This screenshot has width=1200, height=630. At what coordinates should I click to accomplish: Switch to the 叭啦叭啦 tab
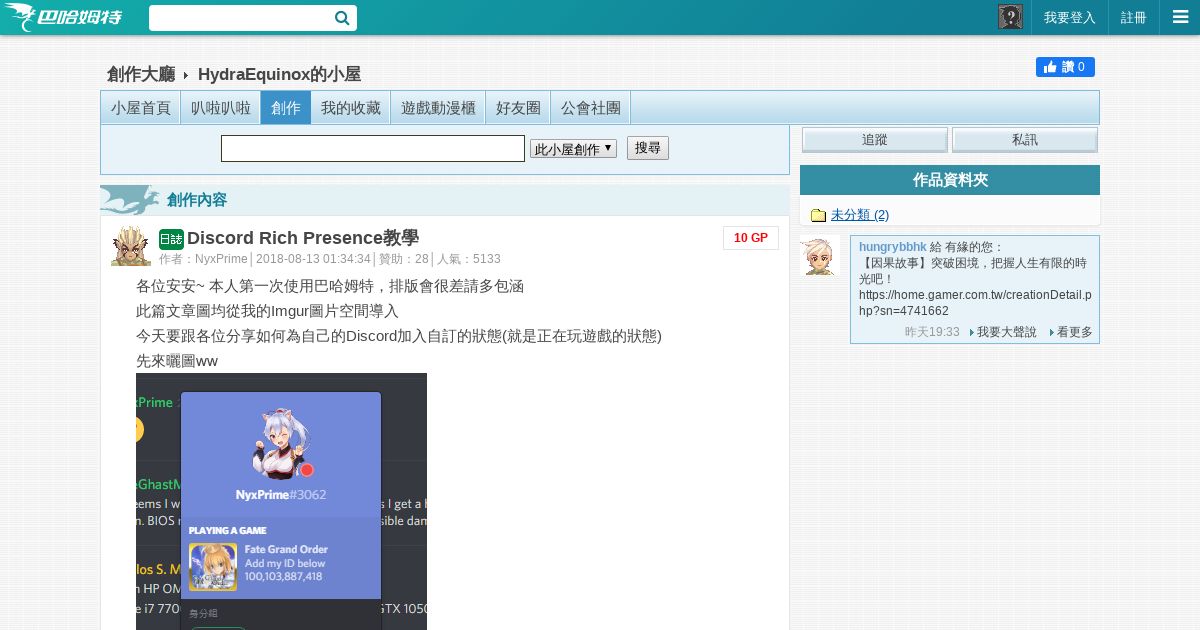(221, 108)
